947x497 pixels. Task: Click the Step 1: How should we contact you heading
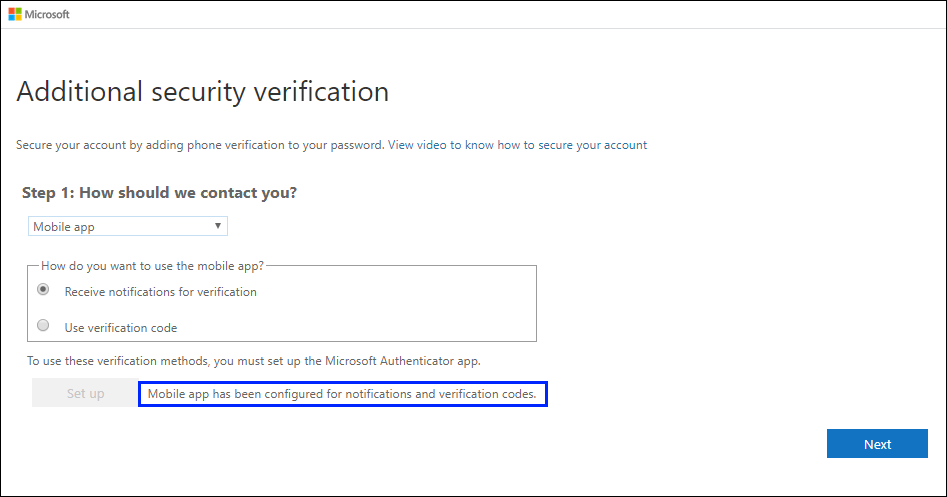pos(159,193)
